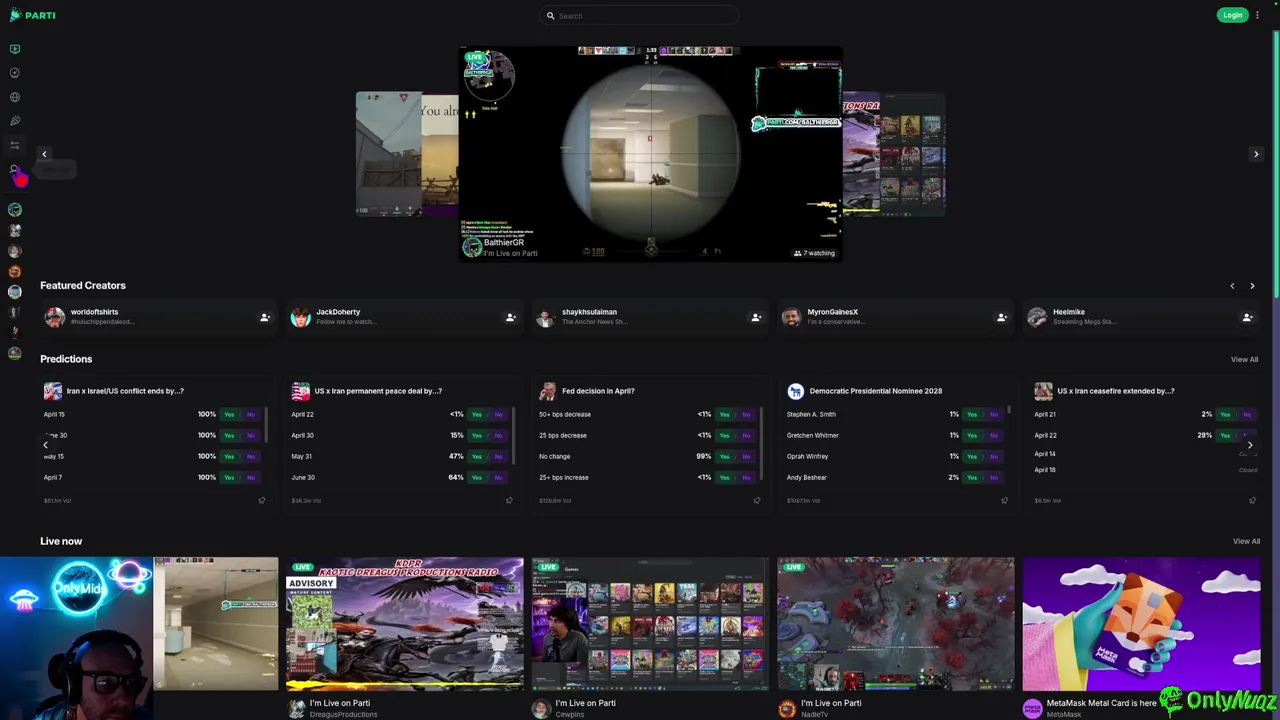
Task: Open the first channel avatar in sidebar
Action: tap(15, 210)
